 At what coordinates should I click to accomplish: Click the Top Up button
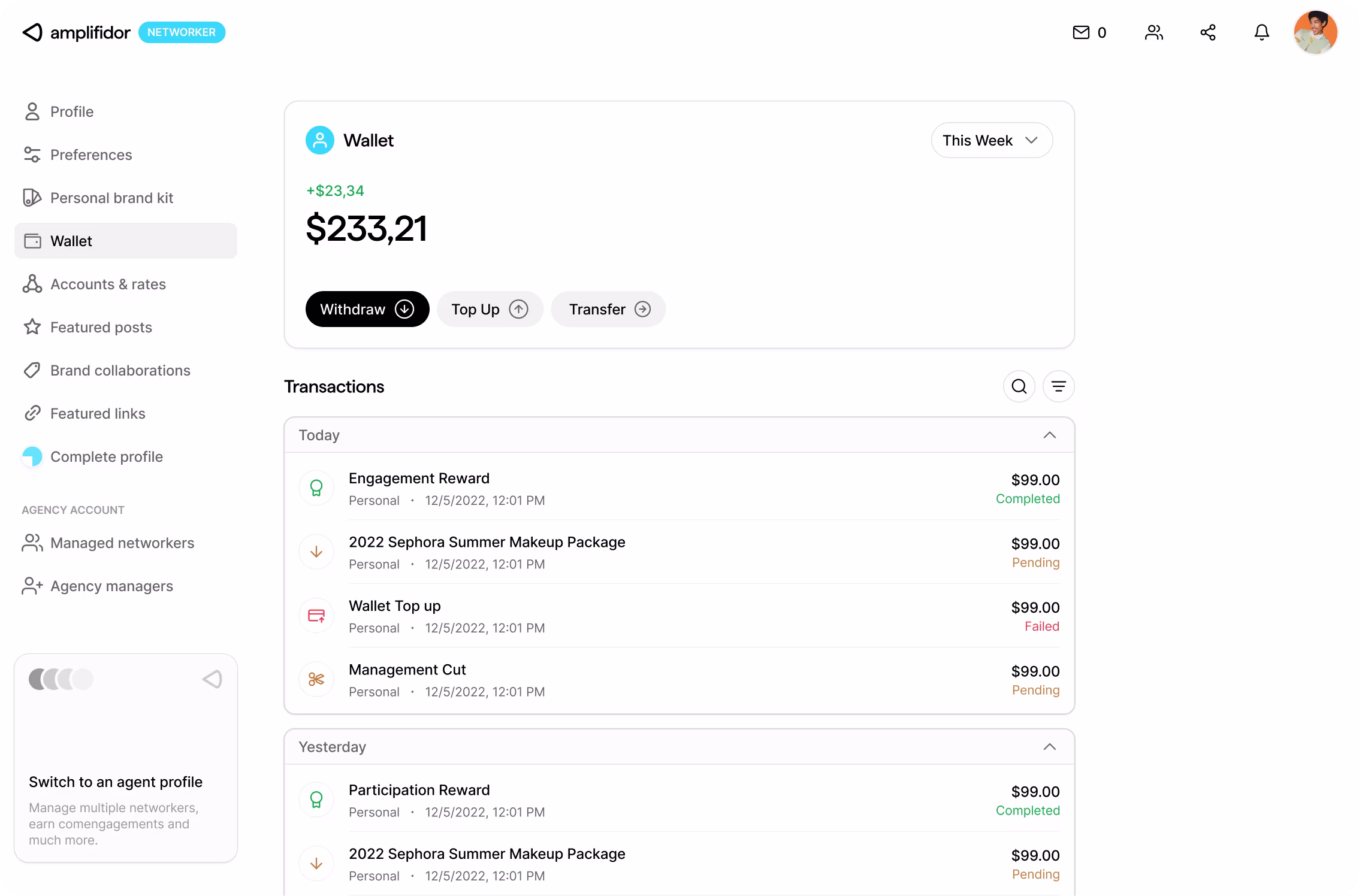(490, 309)
